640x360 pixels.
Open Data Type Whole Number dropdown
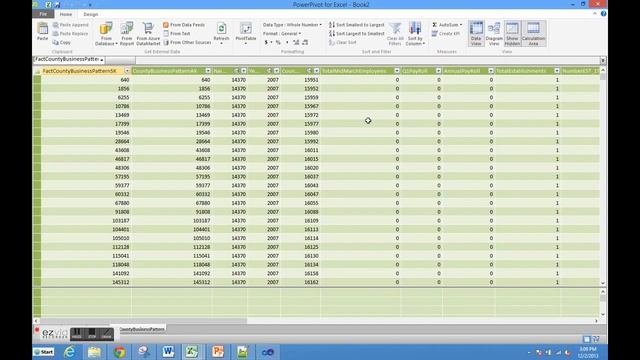click(x=292, y=25)
